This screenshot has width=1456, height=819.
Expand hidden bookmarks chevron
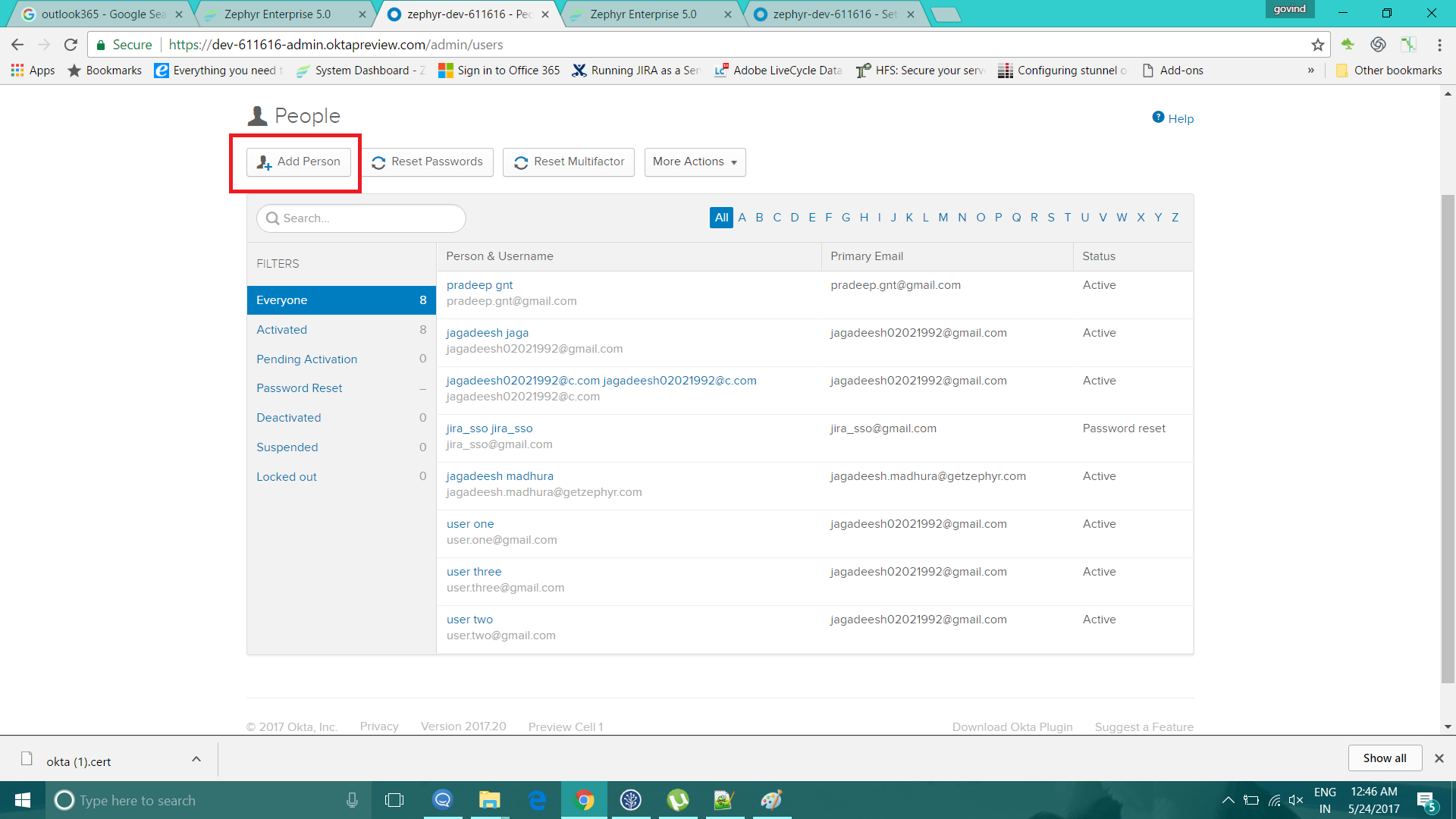click(x=1310, y=71)
